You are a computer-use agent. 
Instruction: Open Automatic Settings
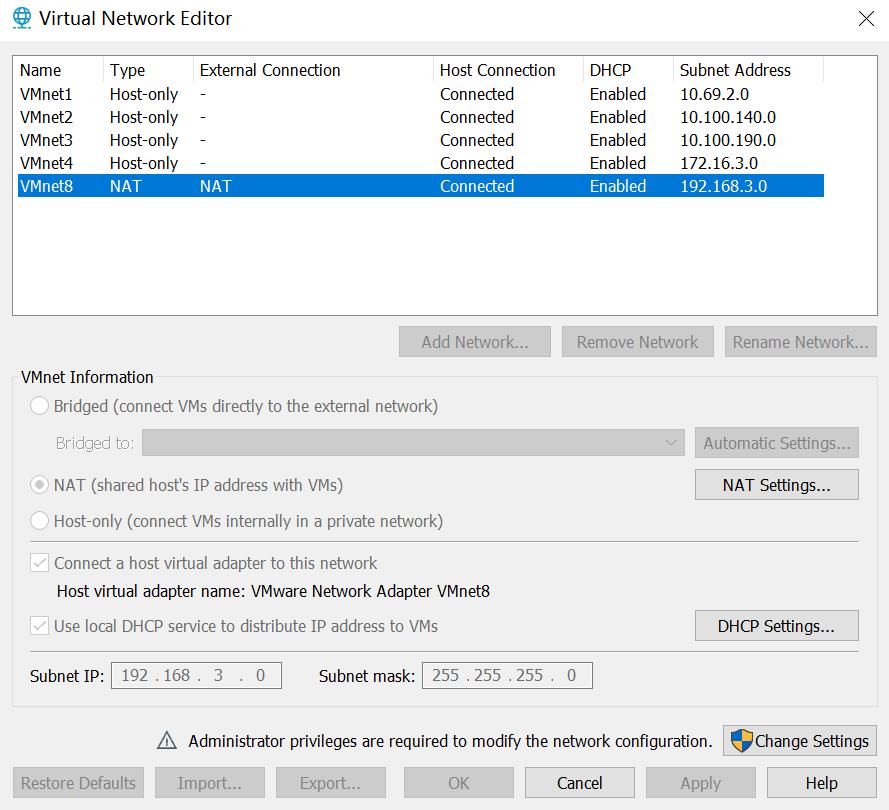(x=777, y=443)
